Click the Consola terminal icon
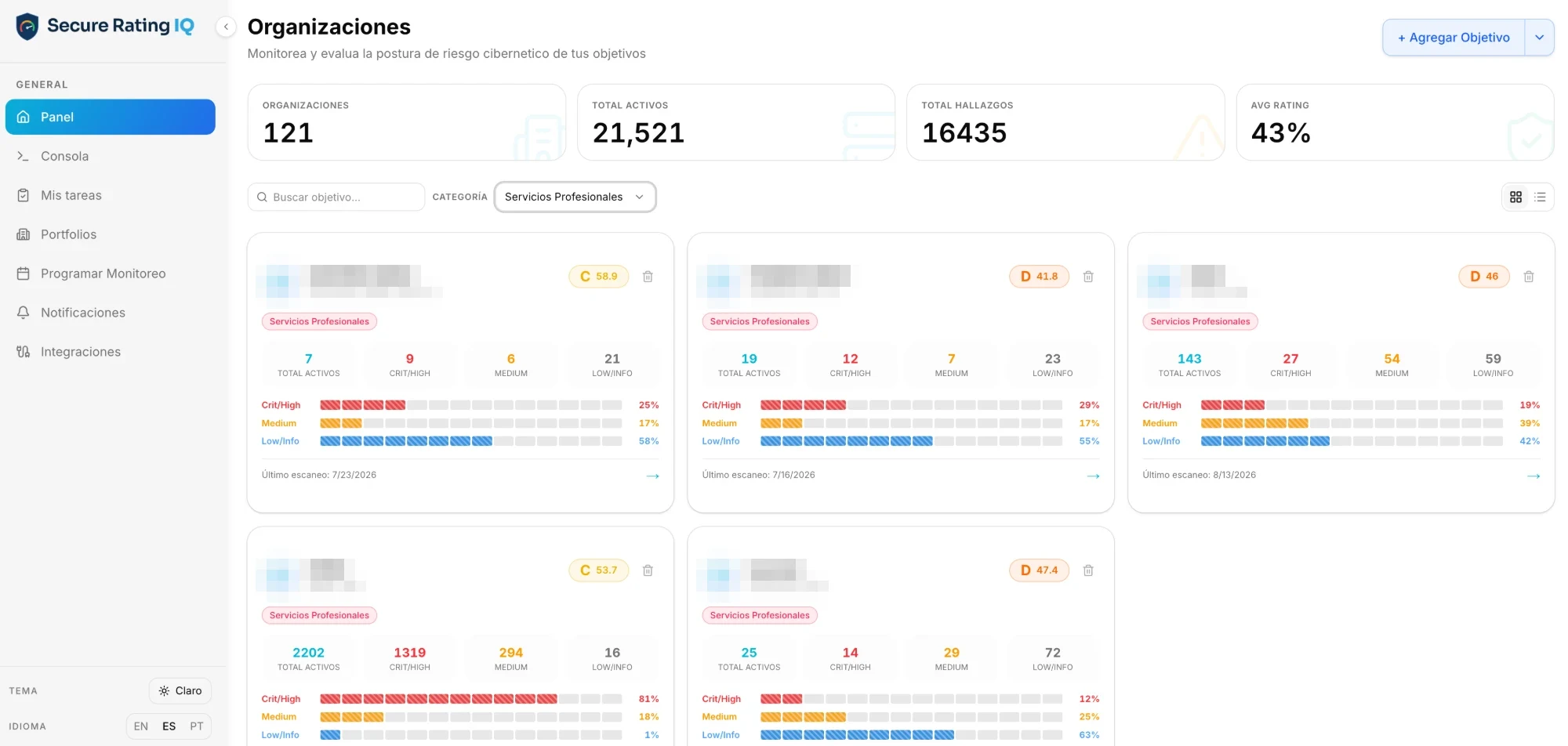1568x746 pixels. tap(24, 156)
